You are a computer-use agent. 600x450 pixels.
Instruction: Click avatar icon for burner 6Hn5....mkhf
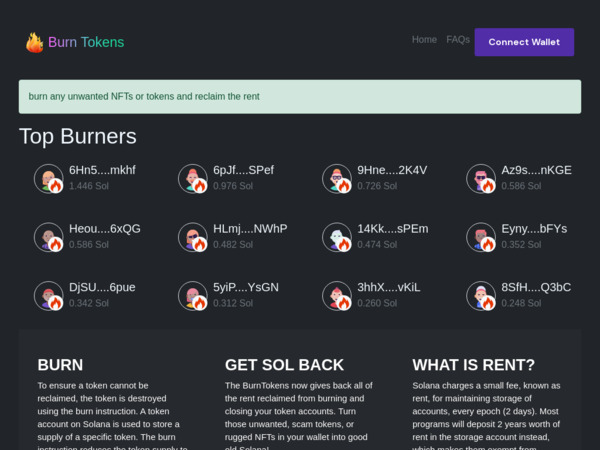[x=49, y=178]
